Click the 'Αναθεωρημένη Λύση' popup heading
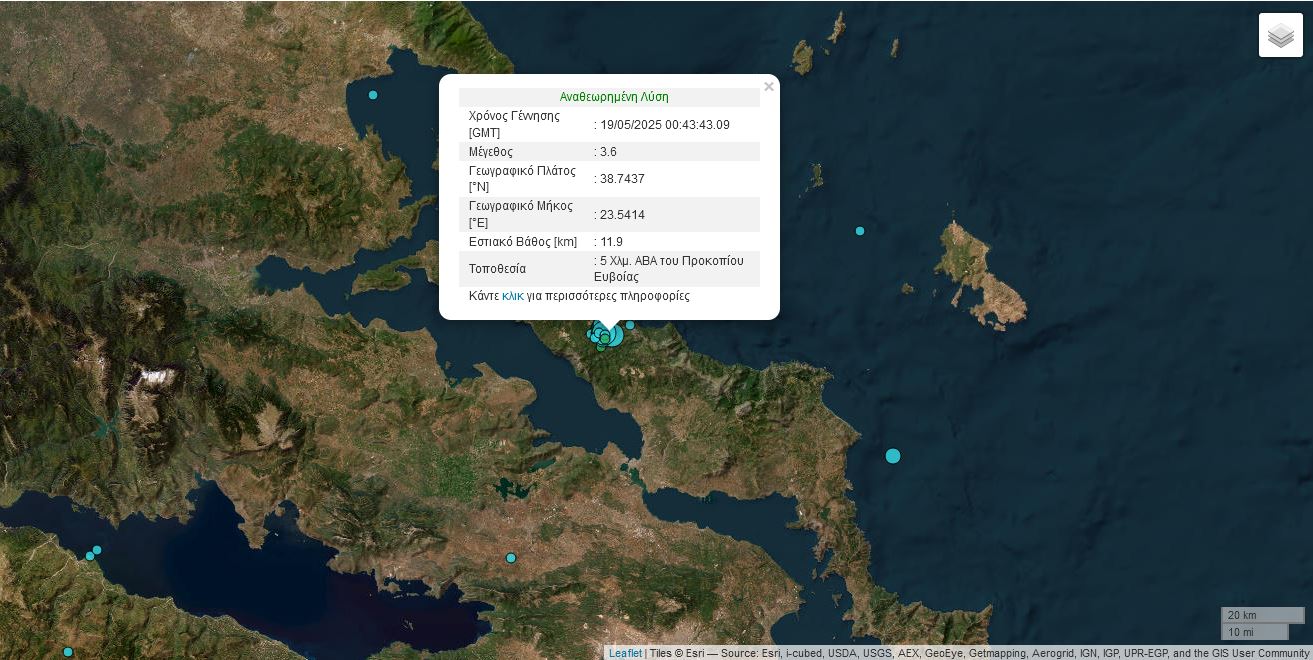Image resolution: width=1313 pixels, height=660 pixels. click(x=614, y=97)
